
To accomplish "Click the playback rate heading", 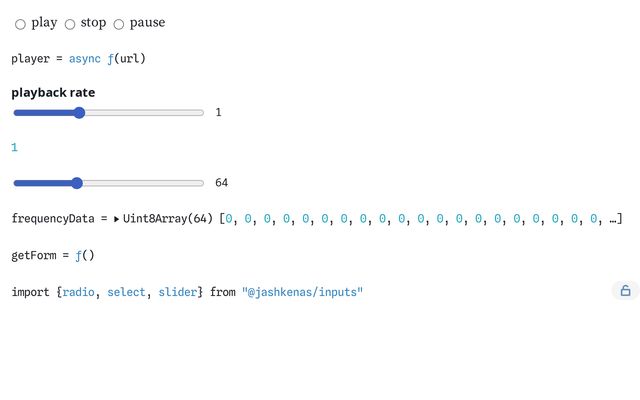I will [53, 93].
